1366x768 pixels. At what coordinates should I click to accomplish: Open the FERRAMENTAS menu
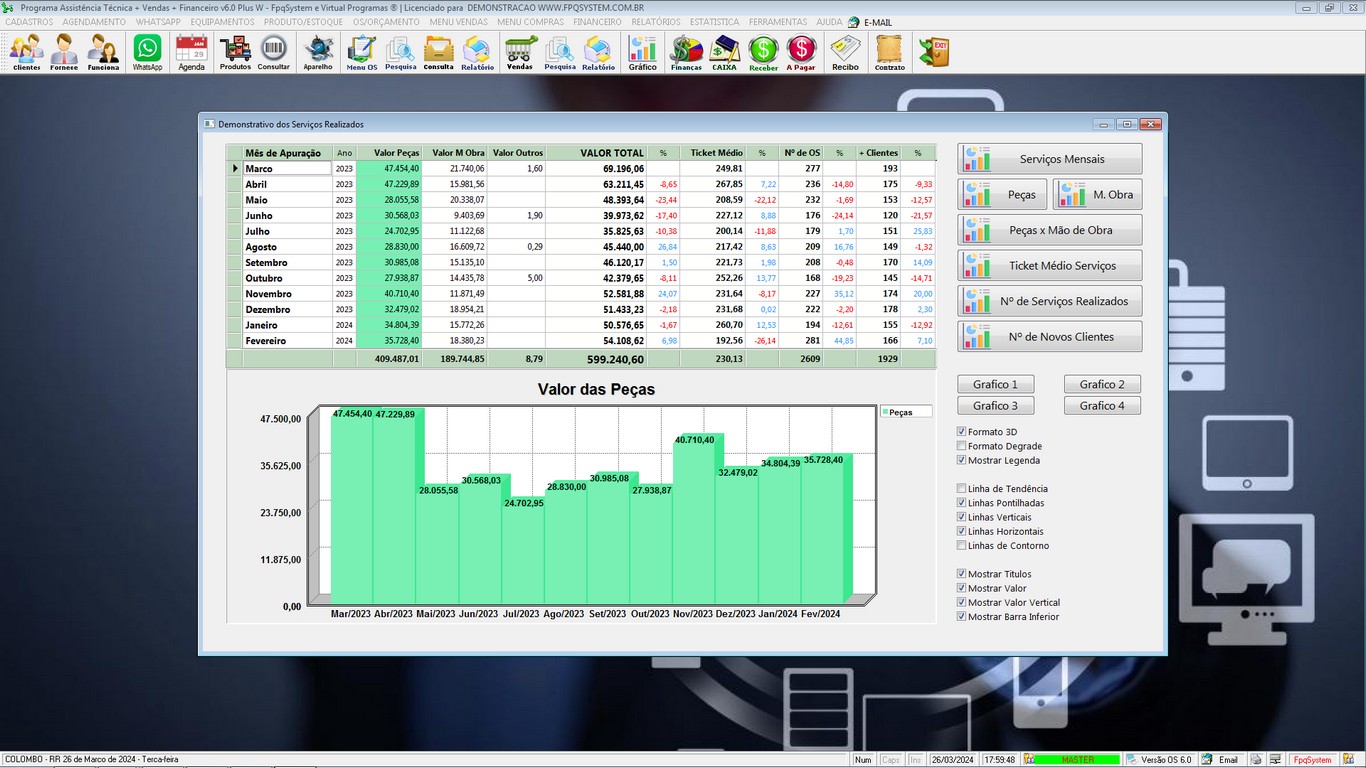(777, 22)
